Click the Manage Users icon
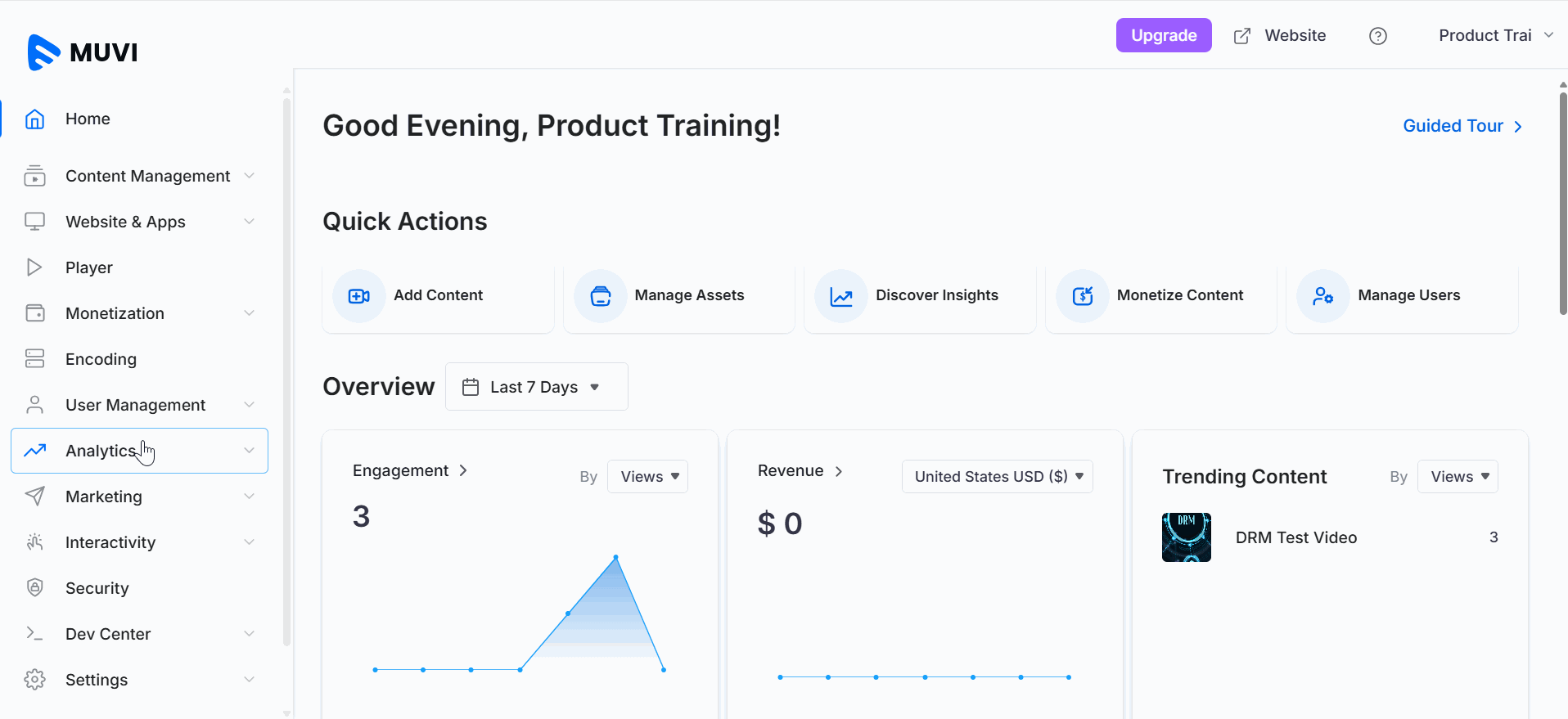 [1323, 296]
